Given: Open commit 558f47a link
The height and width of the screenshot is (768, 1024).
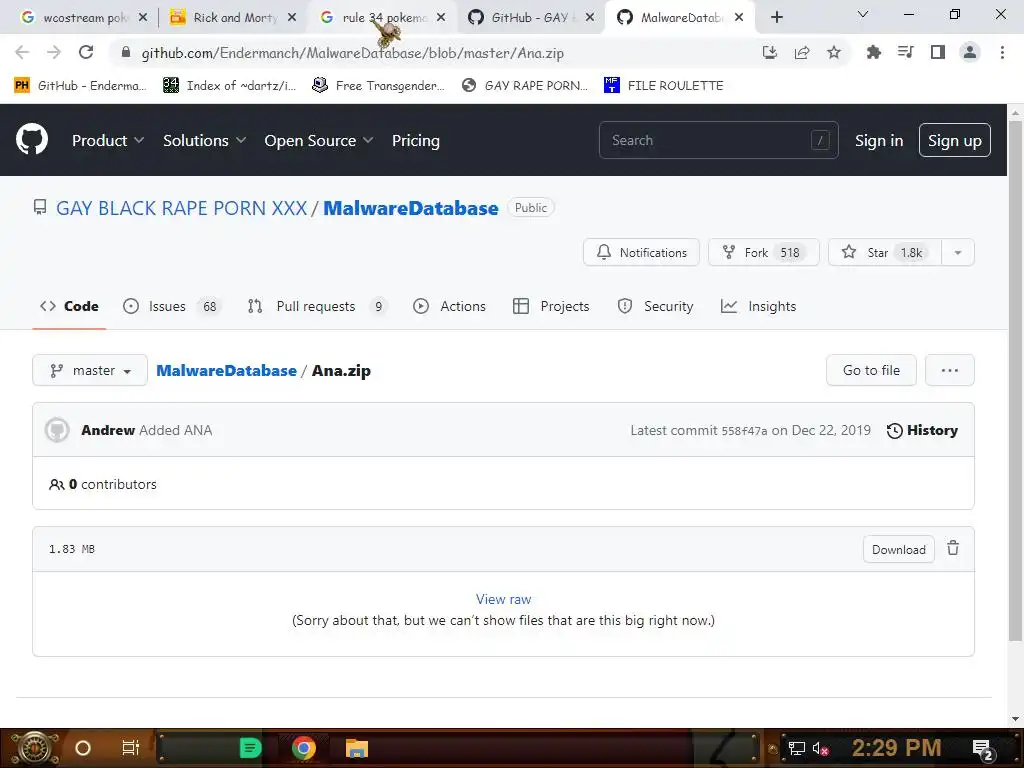Looking at the screenshot, I should [744, 431].
